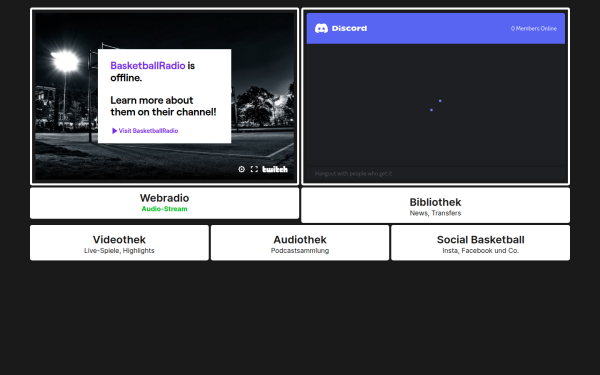Viewport: 600px width, 375px height.
Task: Click the green 'Audio-Stream' subtitle
Action: pos(165,209)
